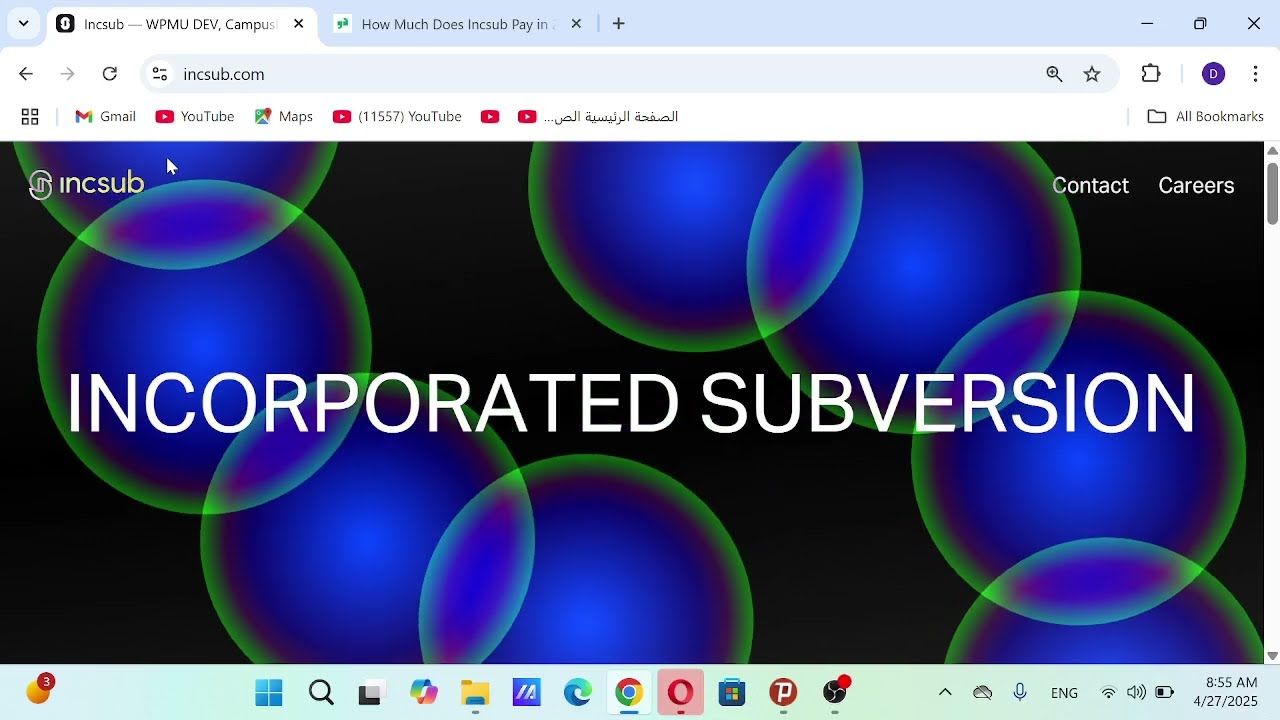
Task: Open Task View on the taskbar
Action: tap(372, 692)
